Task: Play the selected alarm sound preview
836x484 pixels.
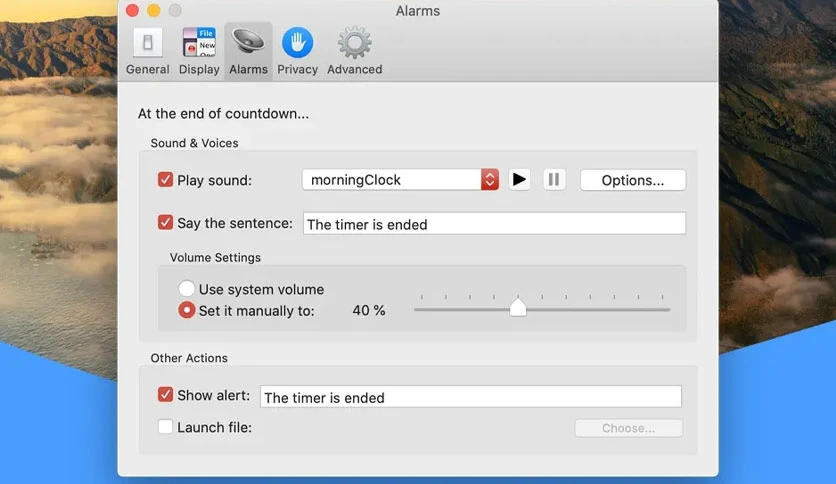Action: point(519,180)
